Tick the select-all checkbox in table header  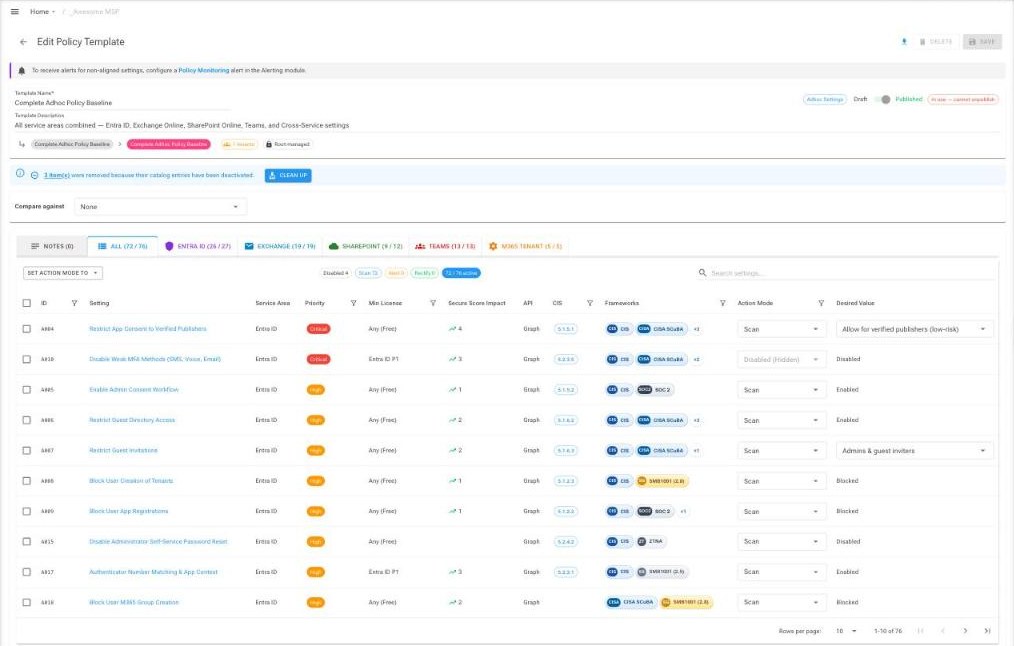[27, 303]
